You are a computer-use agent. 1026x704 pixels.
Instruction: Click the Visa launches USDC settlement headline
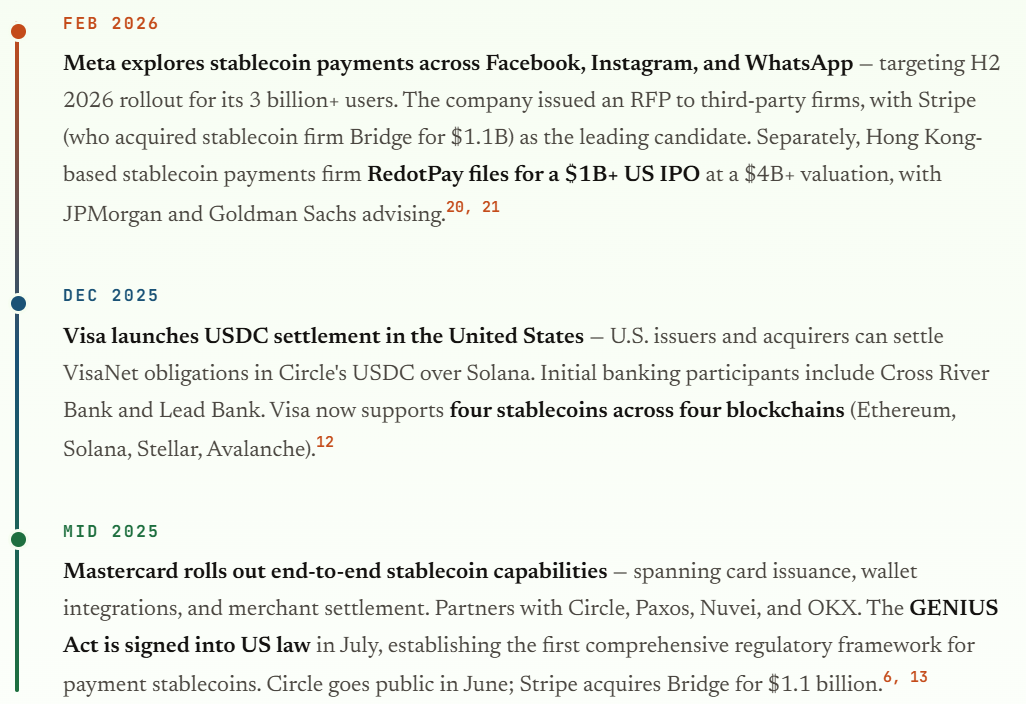pos(323,336)
